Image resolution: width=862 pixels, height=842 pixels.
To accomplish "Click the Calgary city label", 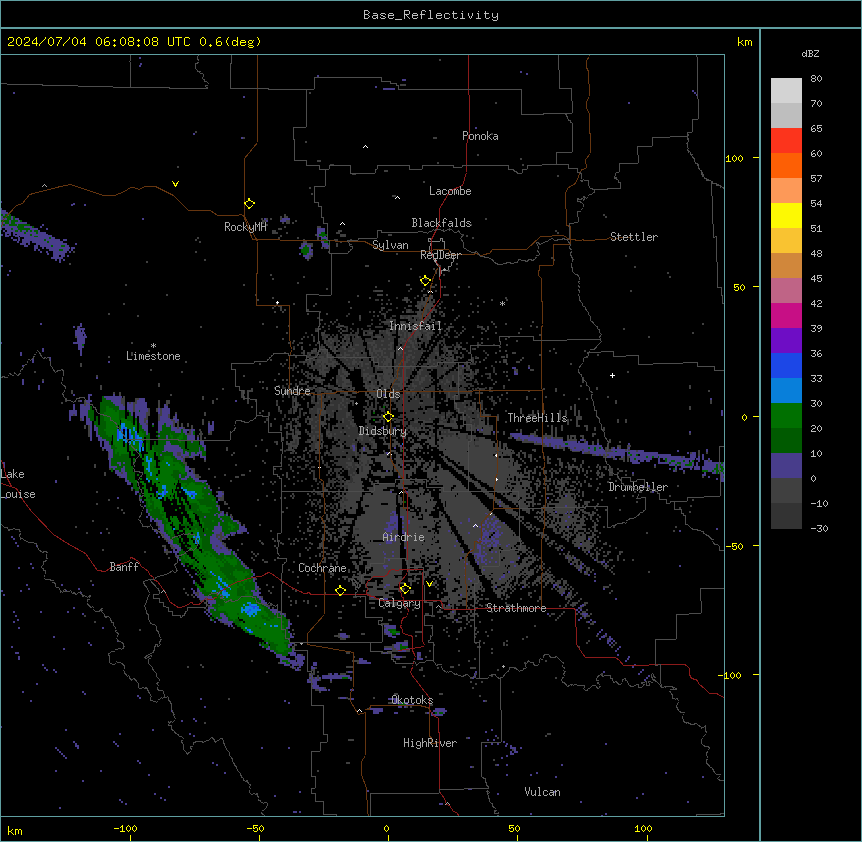I will coord(399,603).
